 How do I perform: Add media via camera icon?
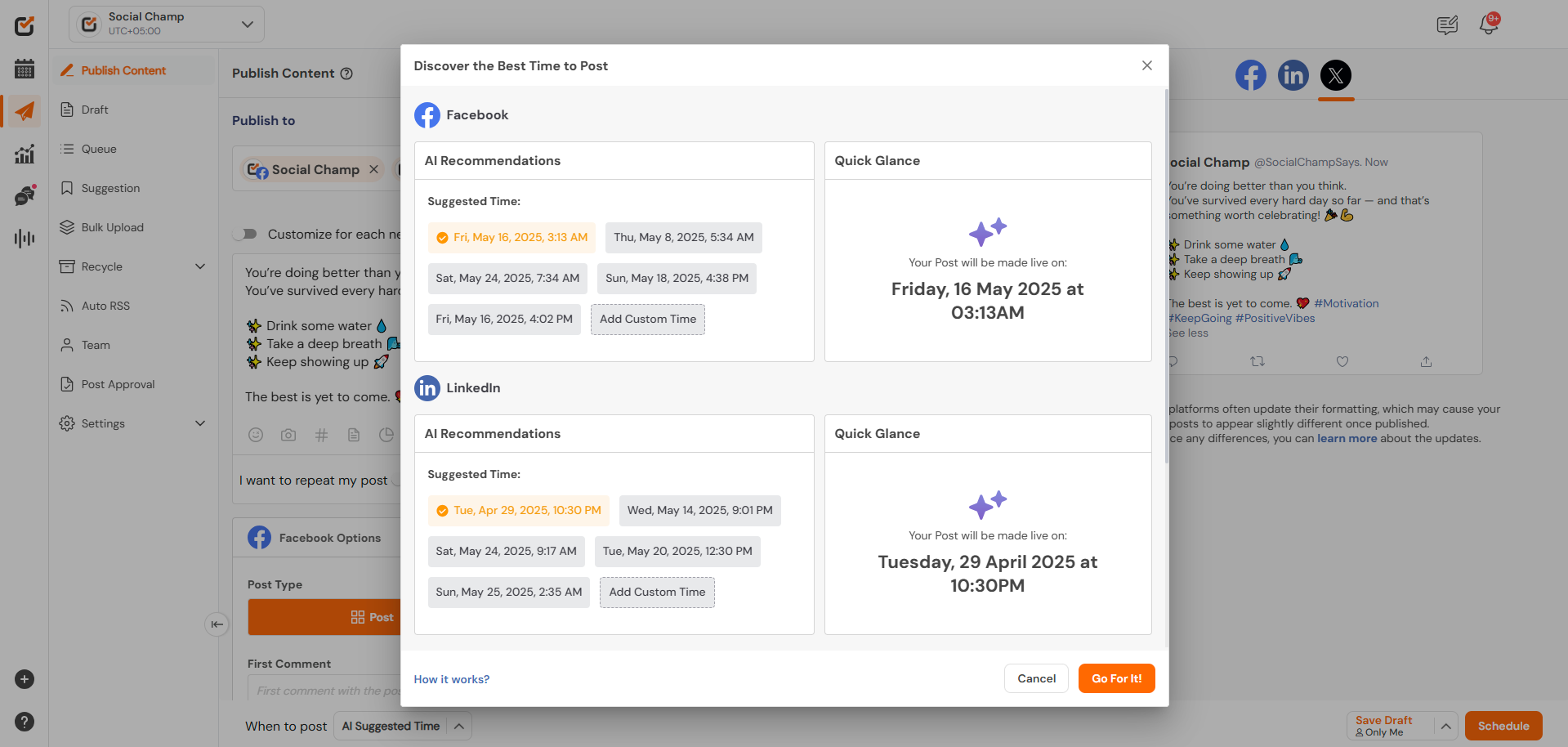pyautogui.click(x=288, y=435)
